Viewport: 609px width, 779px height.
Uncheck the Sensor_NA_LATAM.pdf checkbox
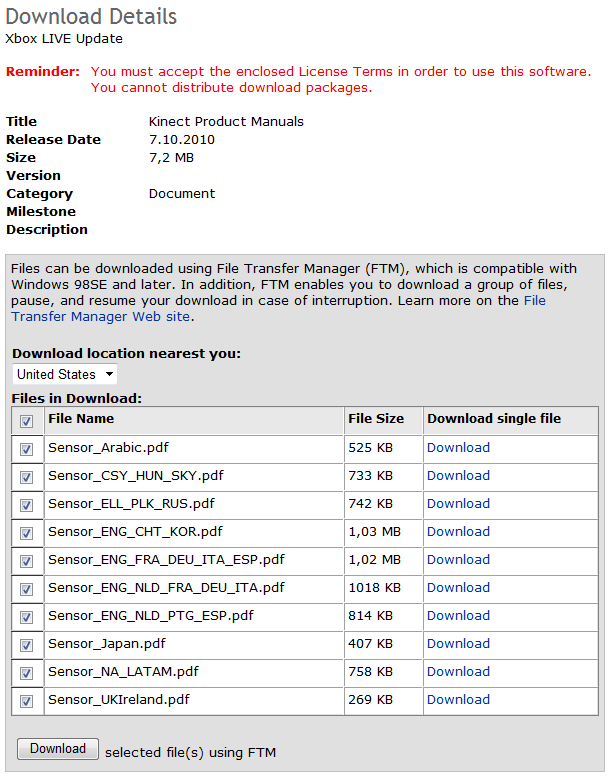pyautogui.click(x=26, y=674)
